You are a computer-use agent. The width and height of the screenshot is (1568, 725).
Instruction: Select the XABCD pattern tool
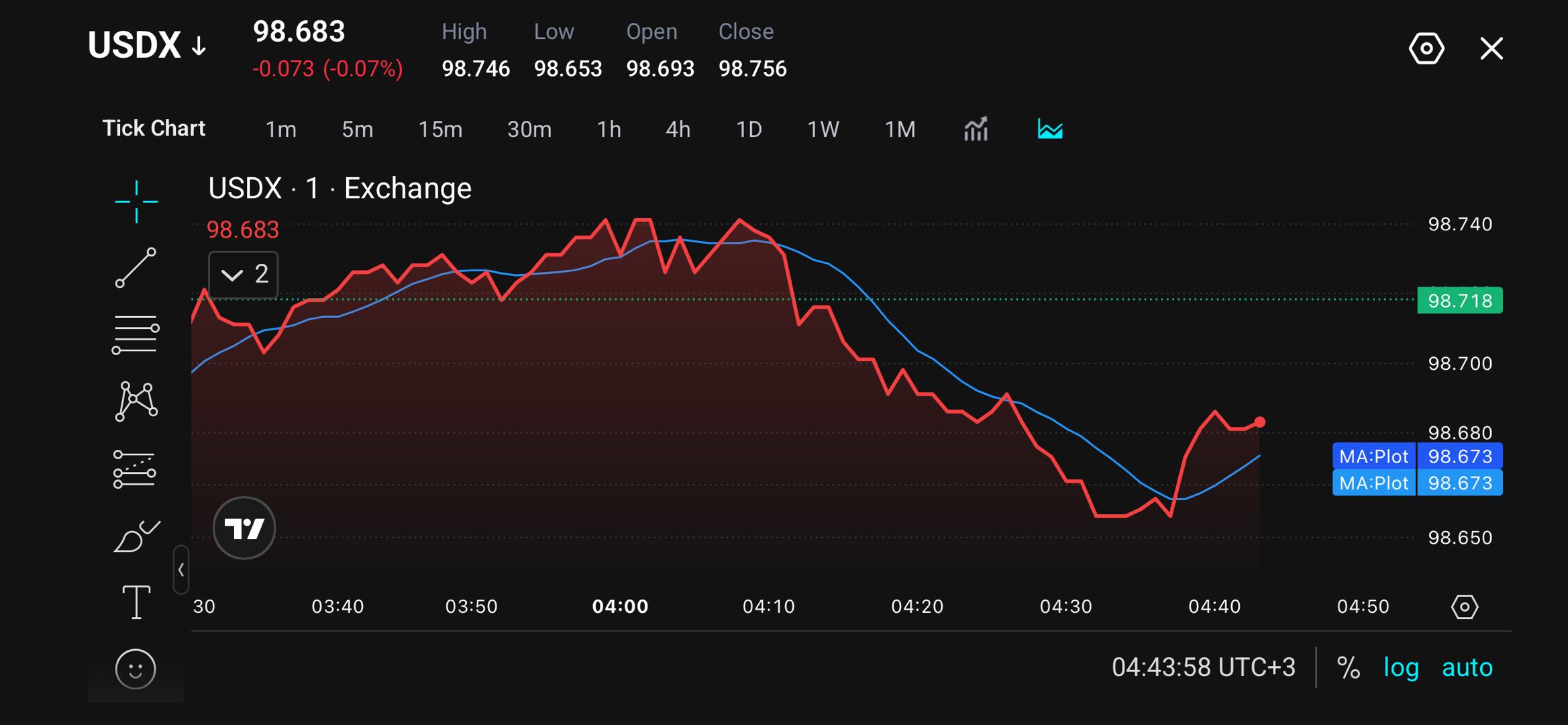click(136, 401)
